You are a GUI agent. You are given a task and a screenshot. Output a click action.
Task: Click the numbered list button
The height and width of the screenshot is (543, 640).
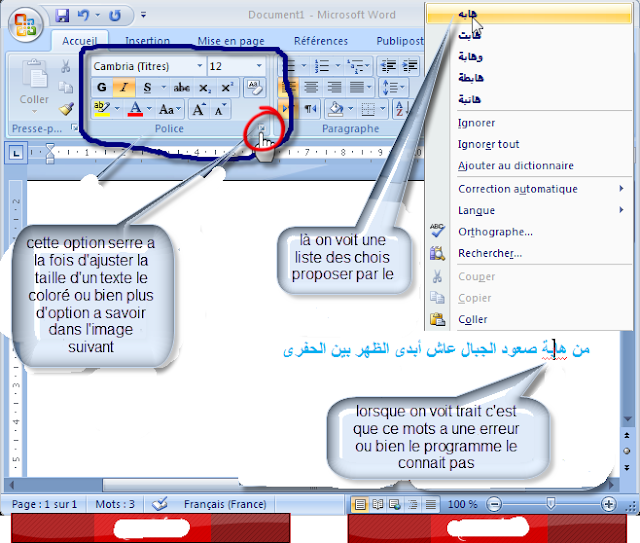pyautogui.click(x=322, y=66)
